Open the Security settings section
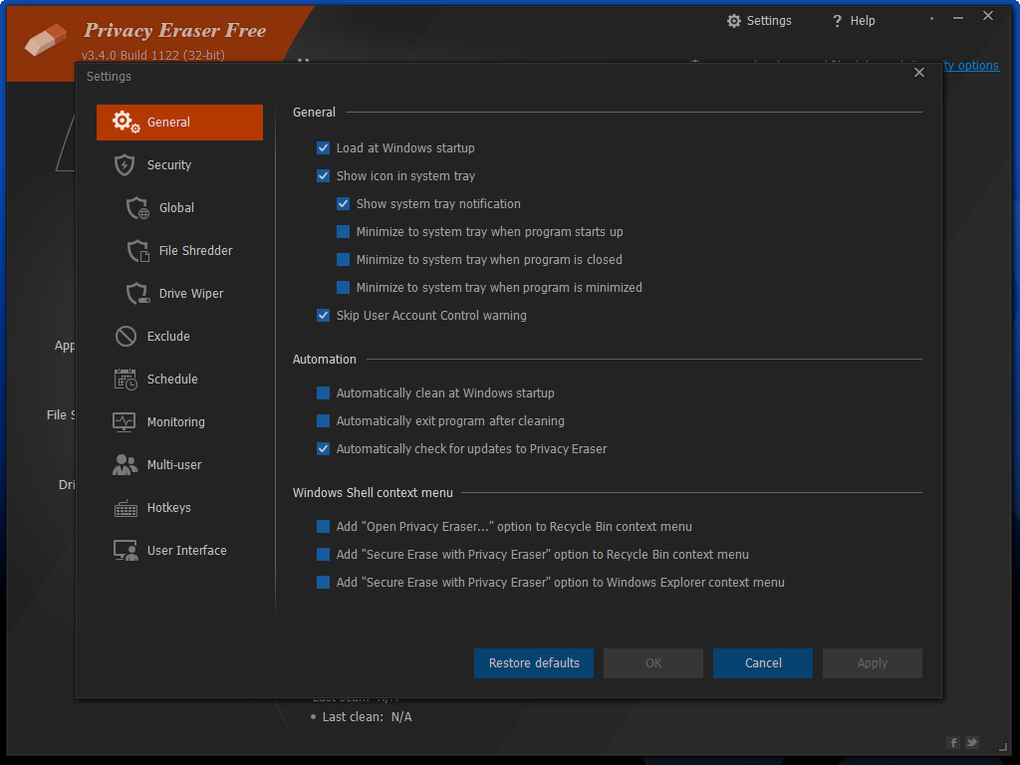The height and width of the screenshot is (765, 1020). coord(180,165)
